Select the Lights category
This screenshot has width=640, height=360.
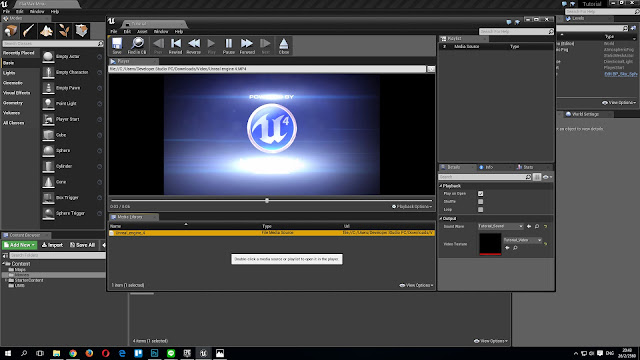(x=9, y=73)
